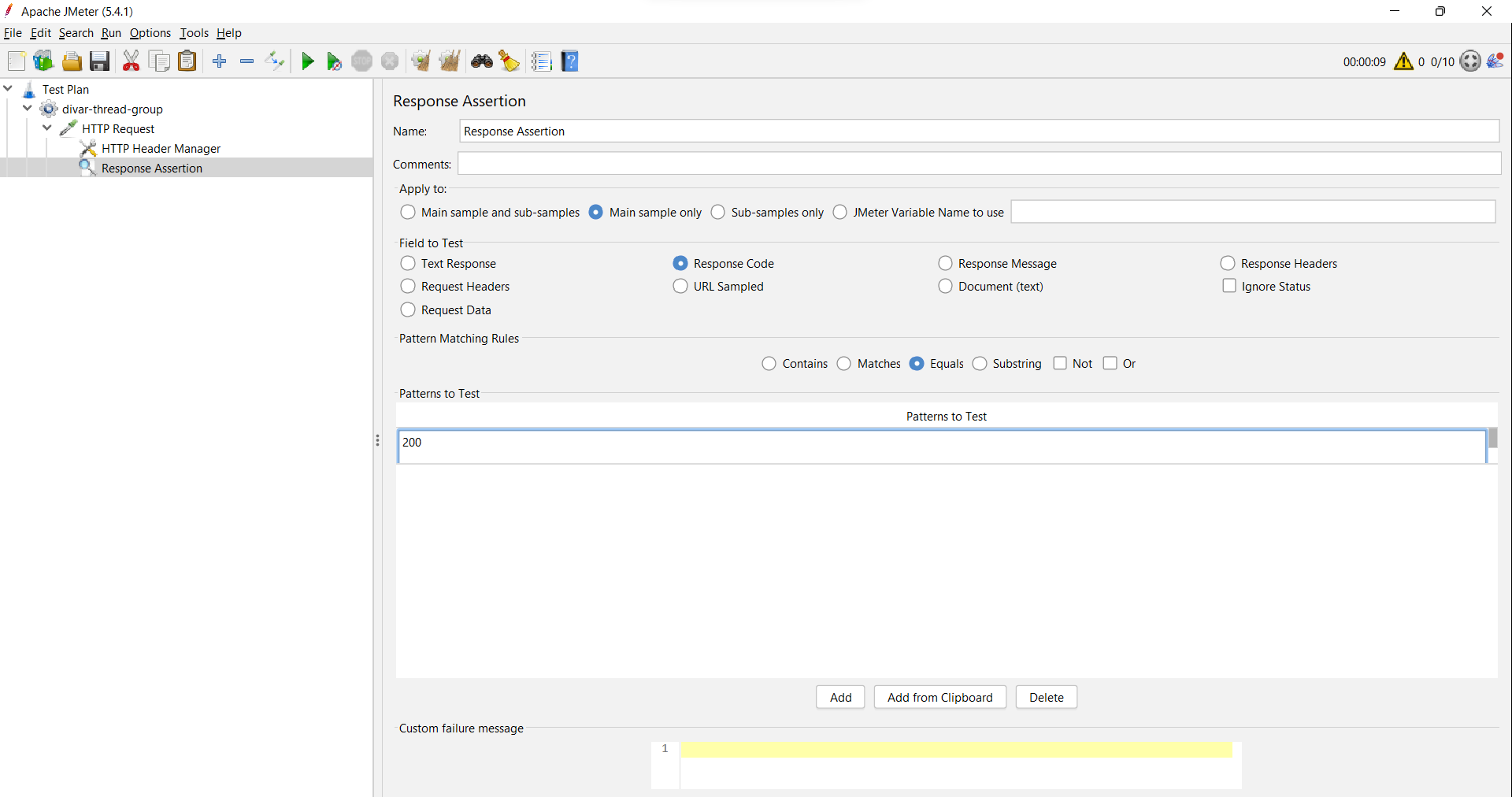Click Add from Clipboard button
Viewport: 1512px width, 797px height.
click(x=939, y=697)
